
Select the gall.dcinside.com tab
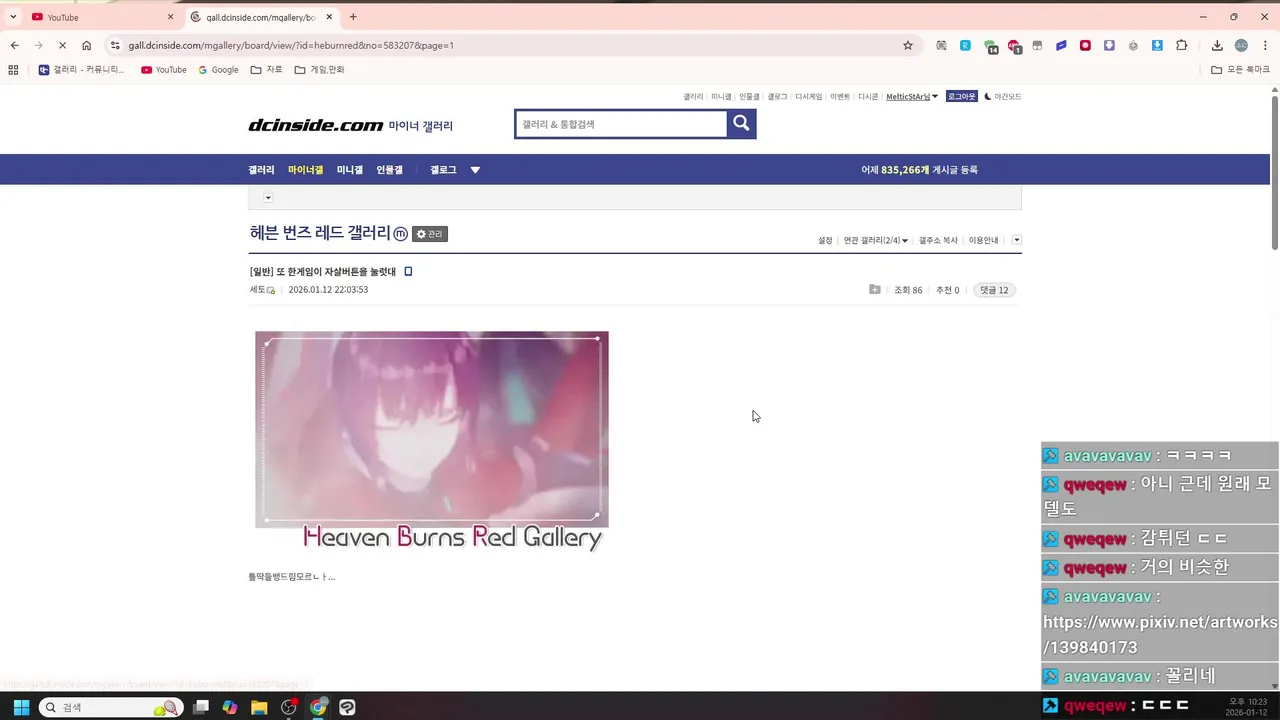(x=261, y=17)
